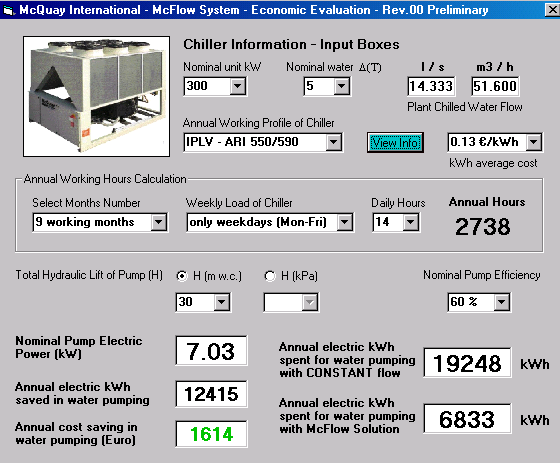This screenshot has height=463, width=560.
Task: Click the 'Chiller Information - Input Boxes' heading
Action: pyautogui.click(x=291, y=45)
